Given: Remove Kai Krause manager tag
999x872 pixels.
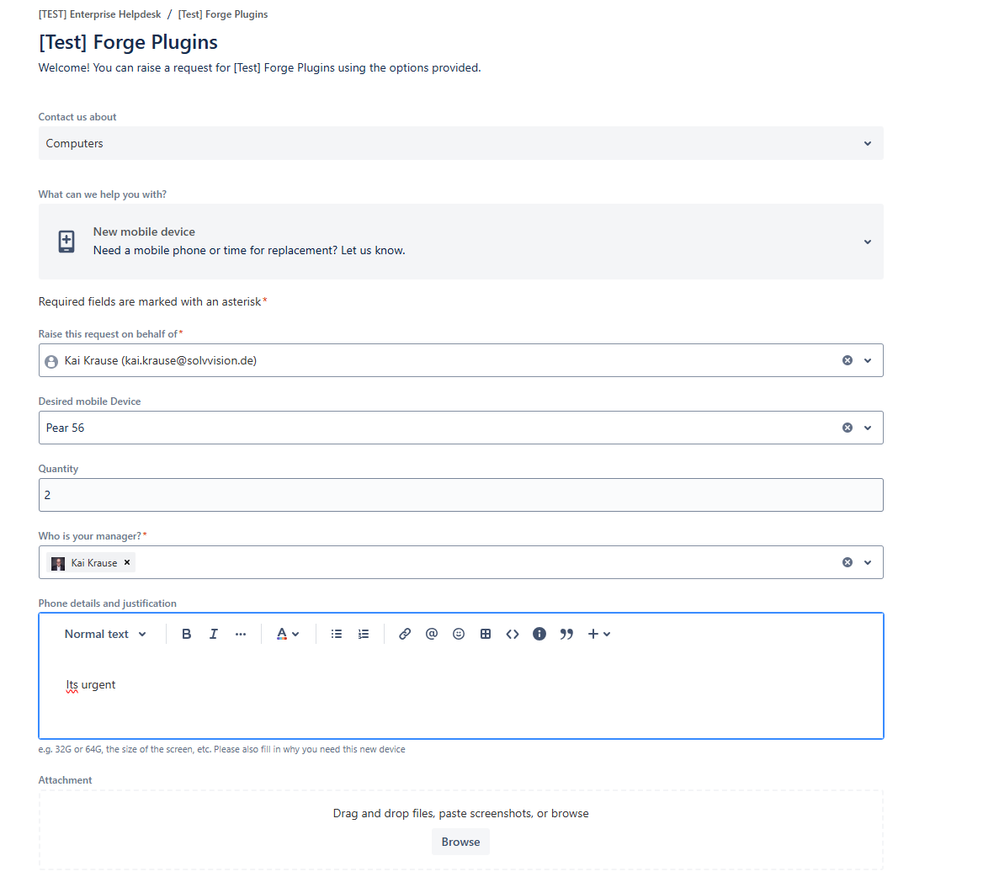Looking at the screenshot, I should [x=127, y=562].
